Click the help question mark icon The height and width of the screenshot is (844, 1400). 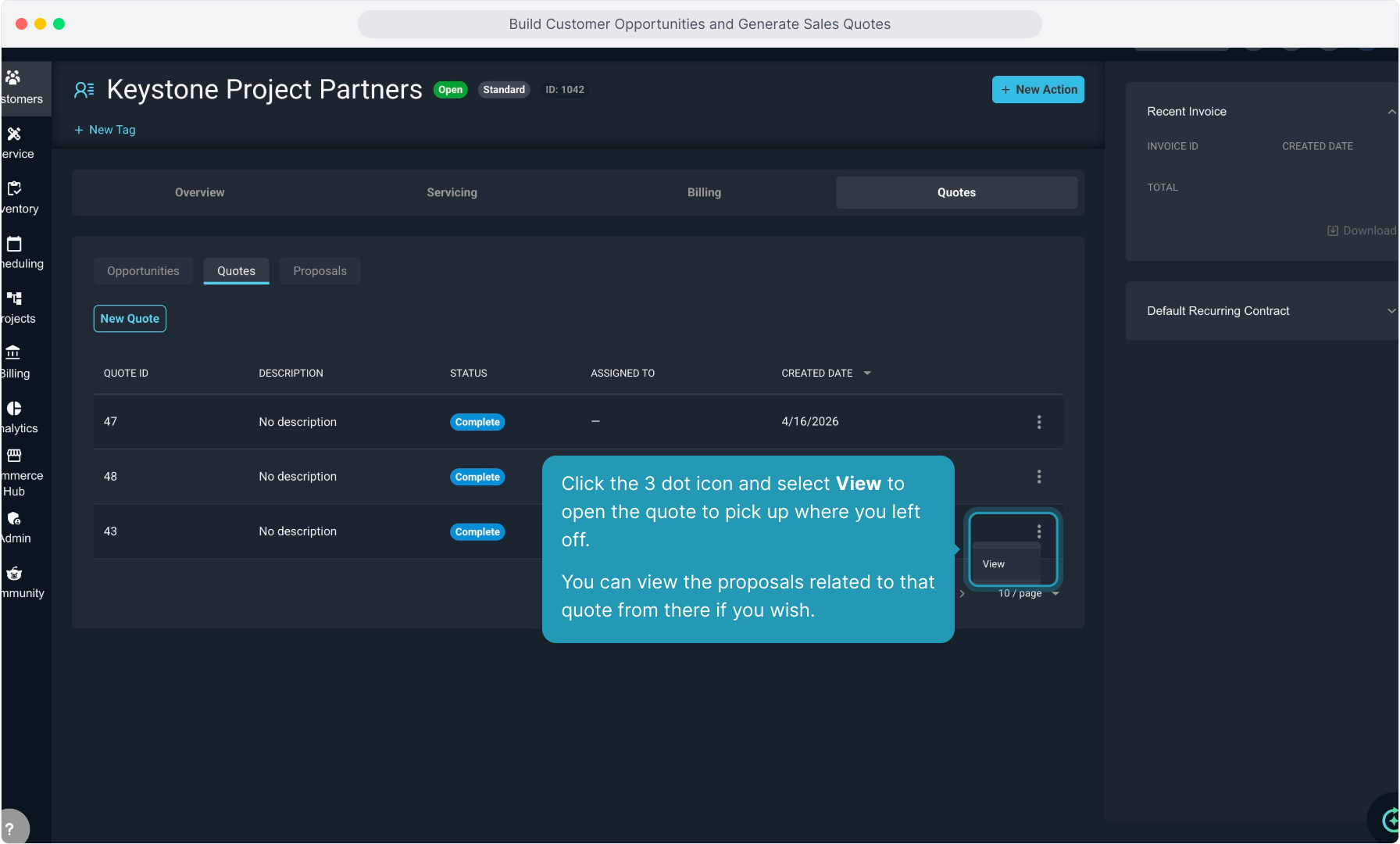[10, 828]
